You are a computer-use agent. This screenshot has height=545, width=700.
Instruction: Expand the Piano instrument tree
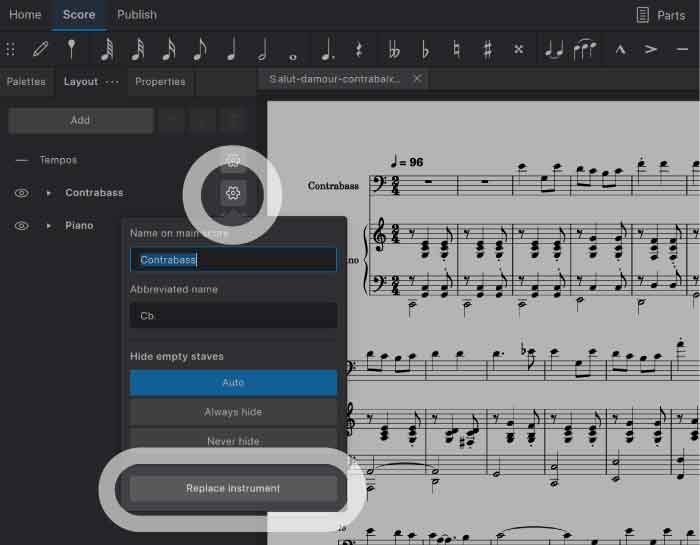[48, 226]
